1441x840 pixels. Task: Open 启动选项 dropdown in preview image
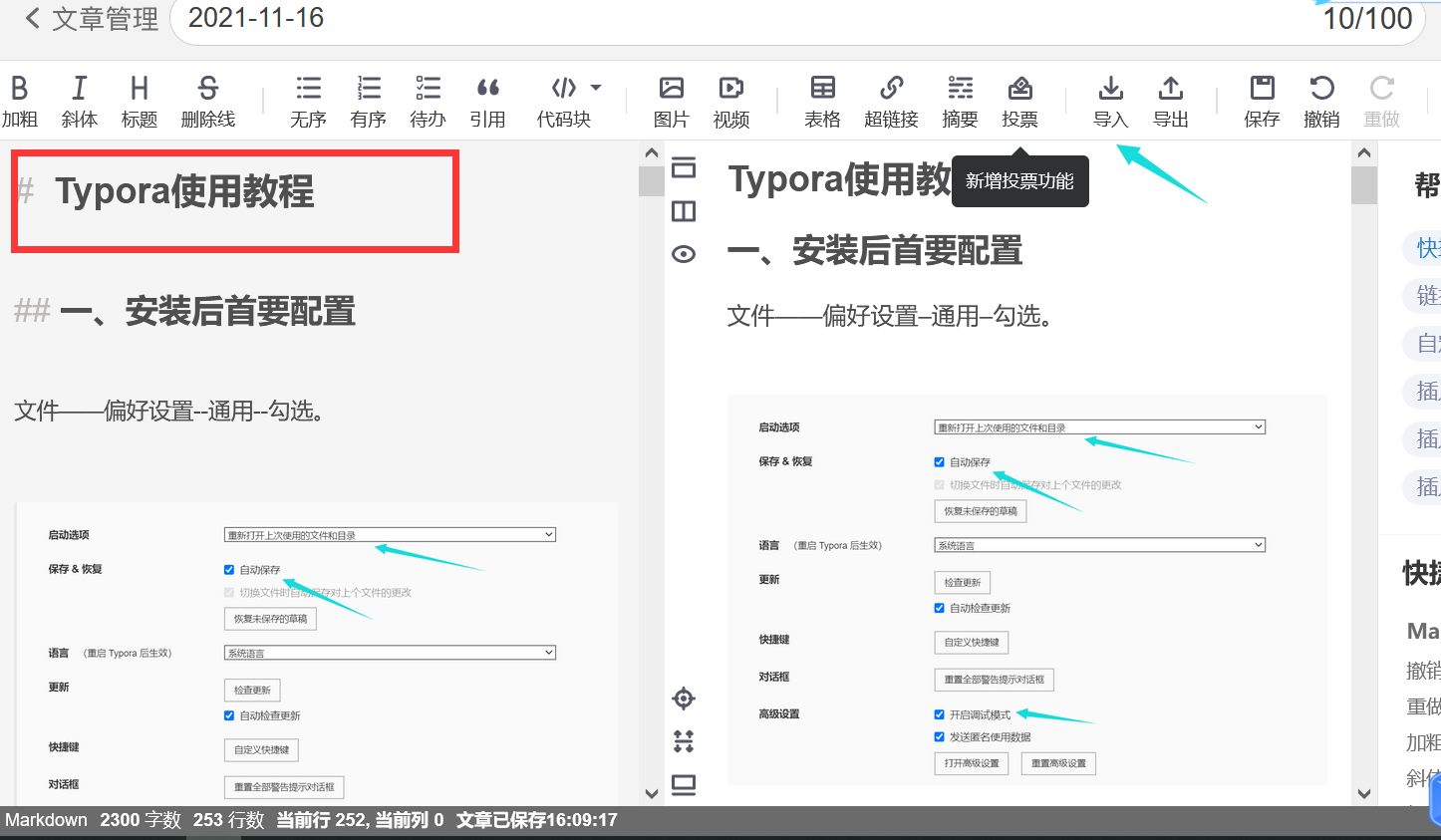(x=1100, y=427)
